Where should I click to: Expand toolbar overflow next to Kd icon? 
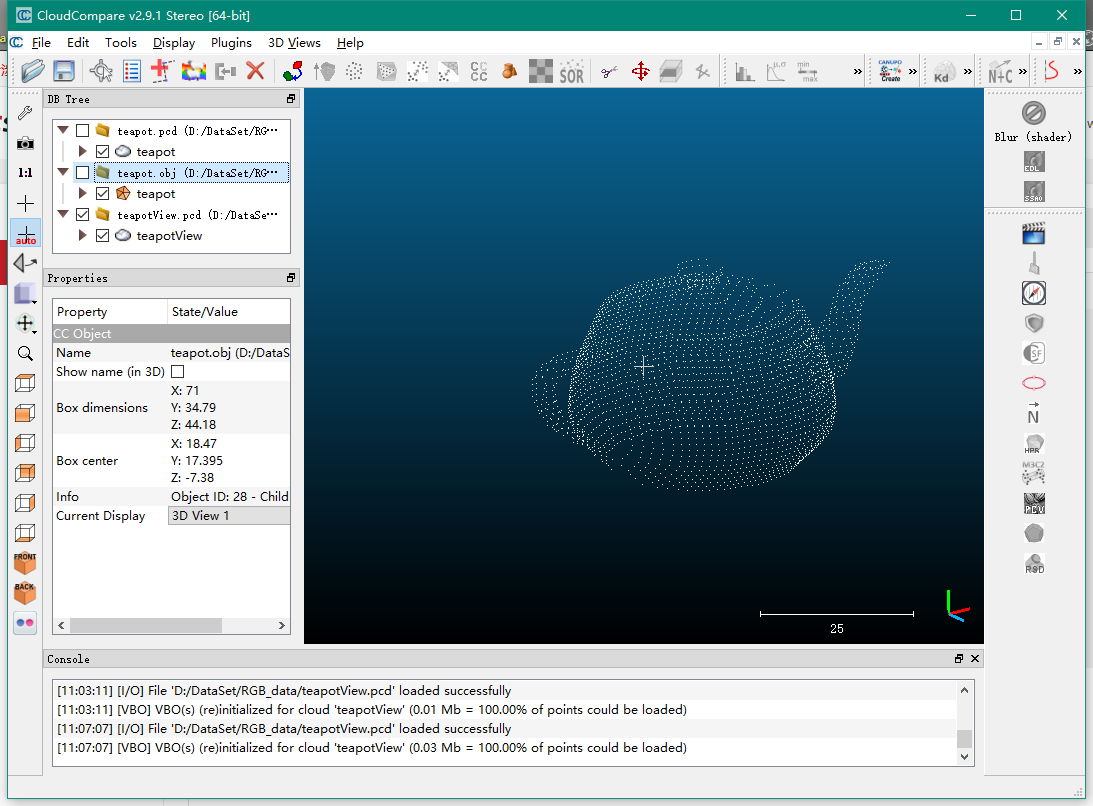point(968,71)
